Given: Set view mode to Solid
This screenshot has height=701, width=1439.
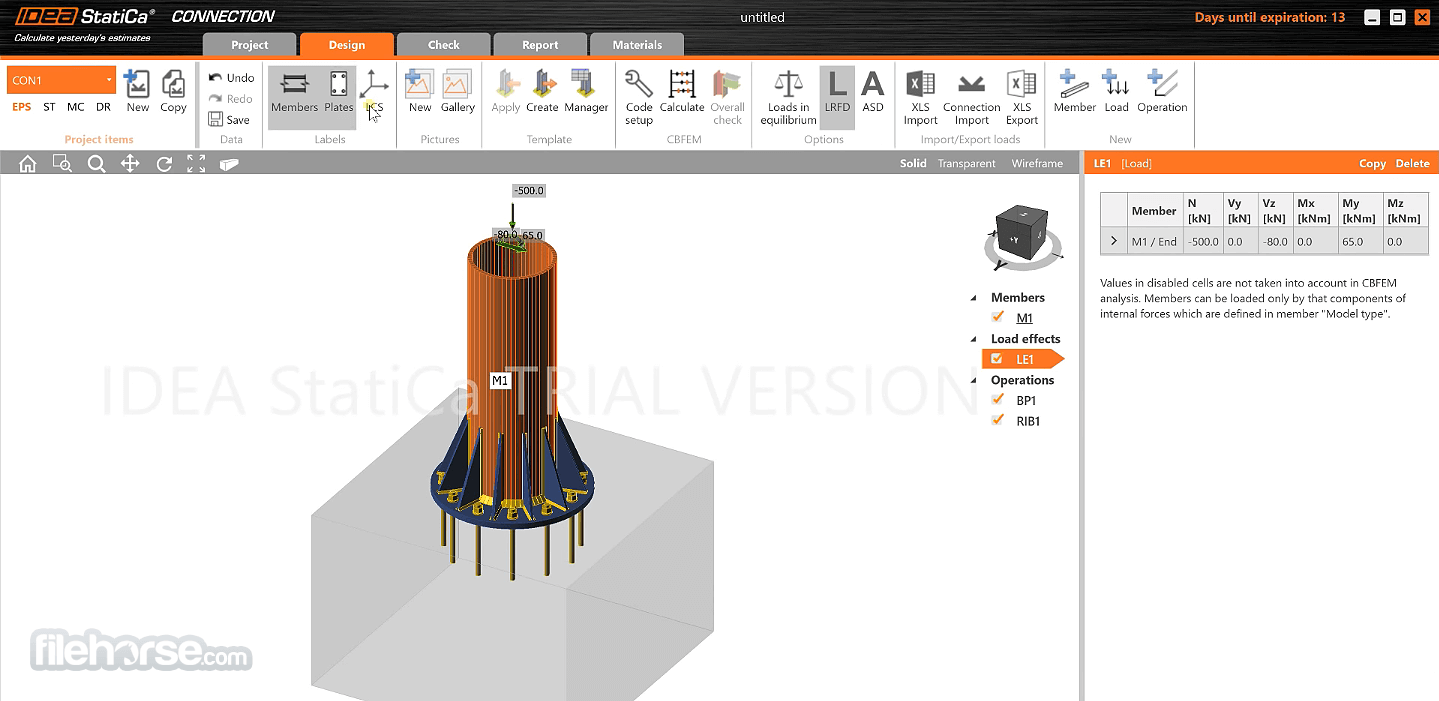Looking at the screenshot, I should 913,163.
